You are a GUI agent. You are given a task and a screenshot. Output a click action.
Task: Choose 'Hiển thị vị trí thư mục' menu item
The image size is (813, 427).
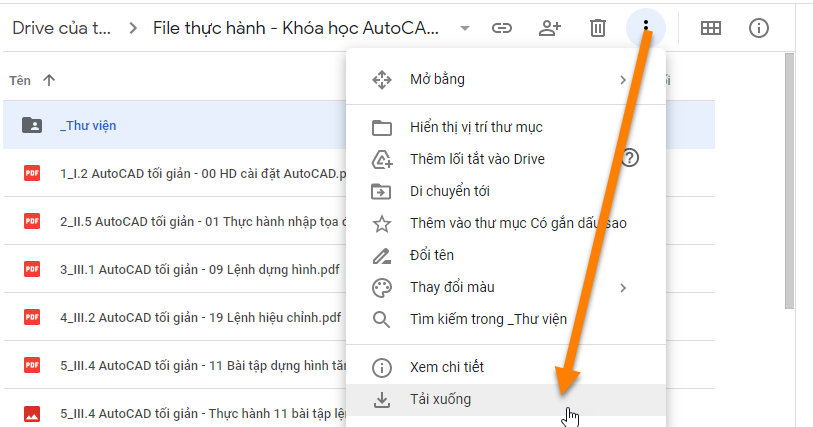tap(506, 127)
